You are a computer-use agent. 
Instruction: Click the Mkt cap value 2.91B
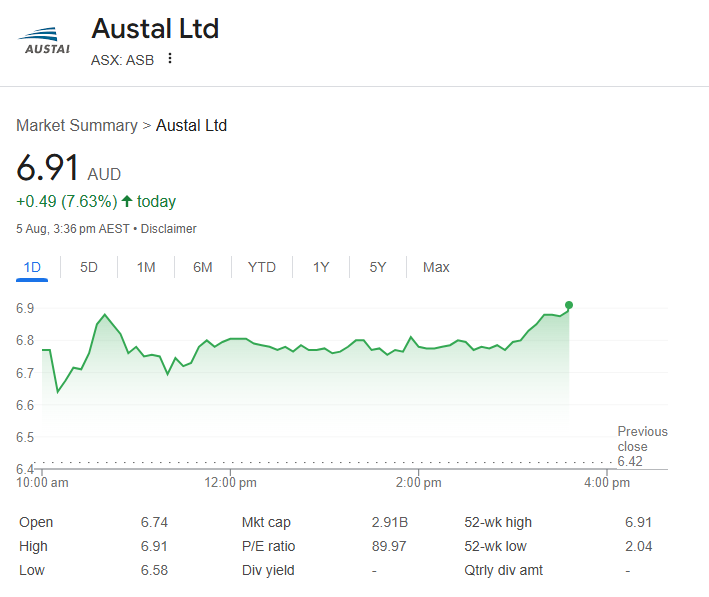389,522
